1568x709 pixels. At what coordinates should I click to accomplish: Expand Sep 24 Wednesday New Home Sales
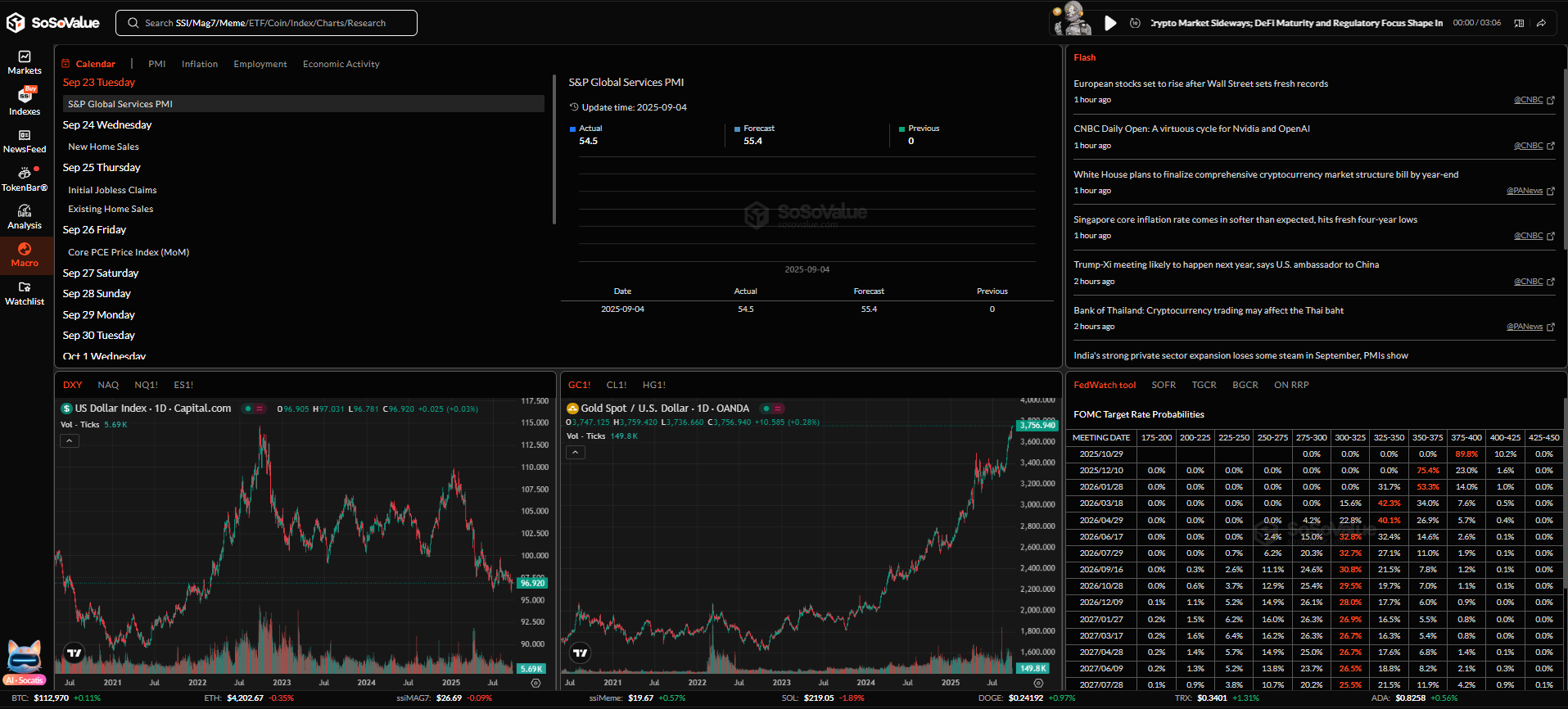[x=104, y=147]
